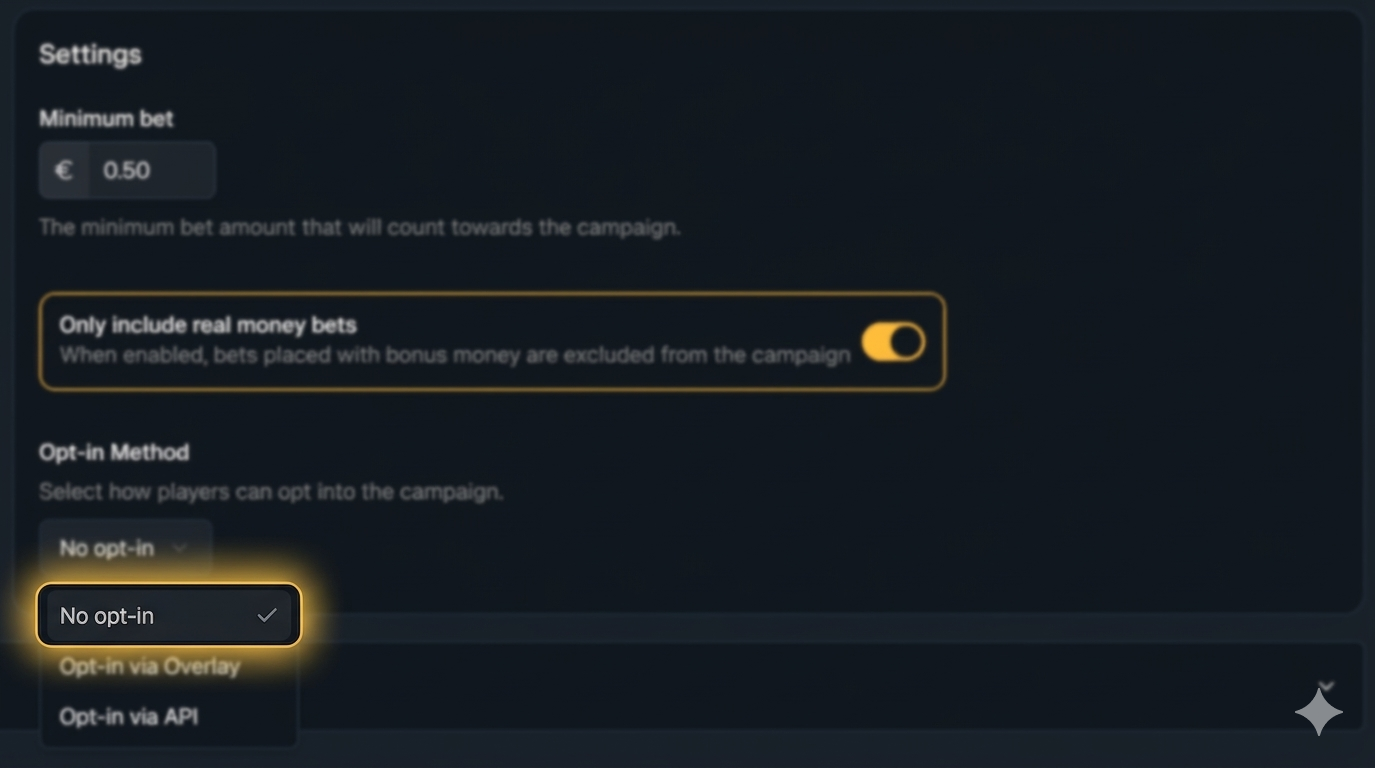
Task: Click the Euro currency symbol
Action: [x=64, y=170]
